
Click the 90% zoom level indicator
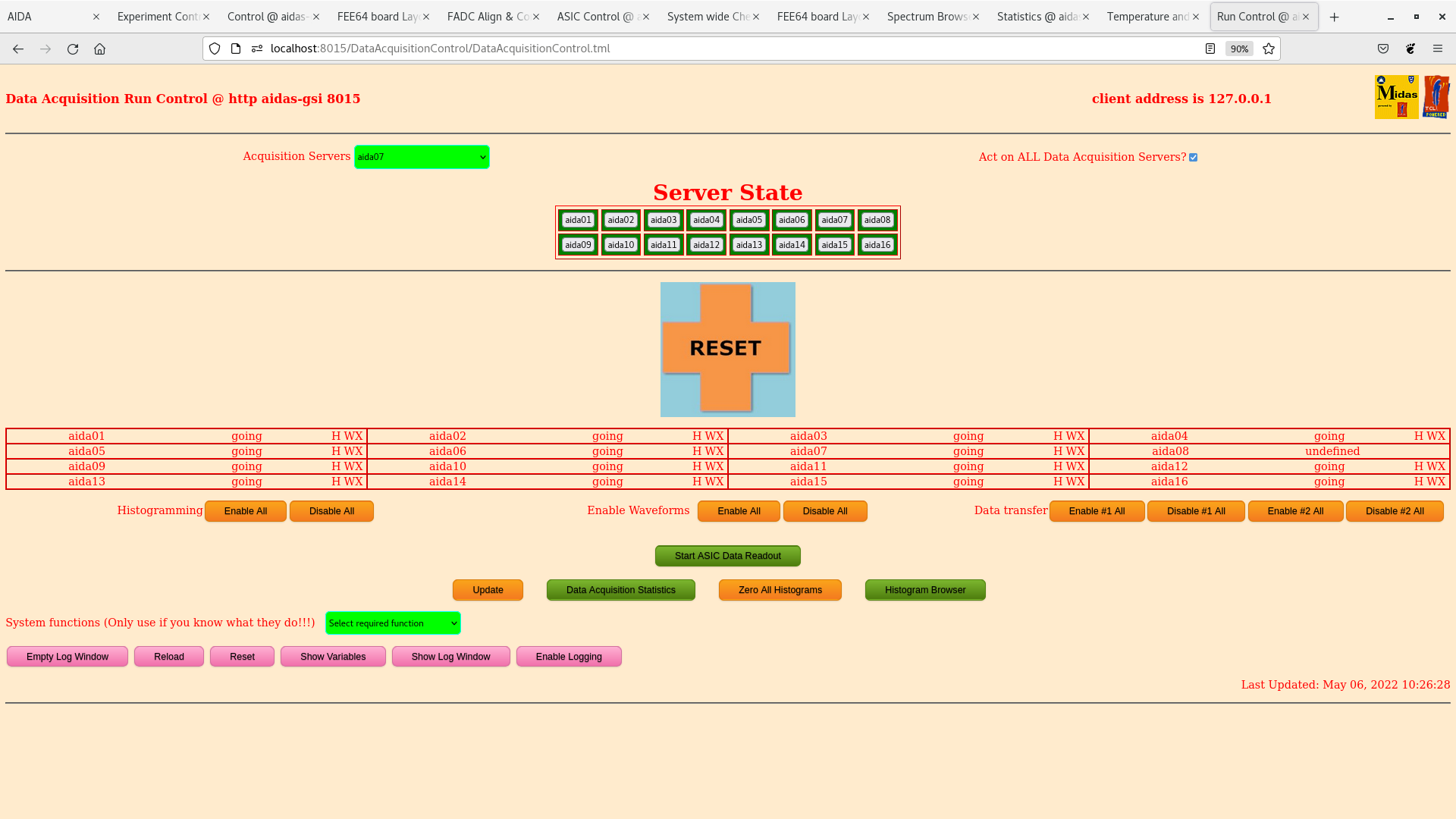click(x=1239, y=49)
